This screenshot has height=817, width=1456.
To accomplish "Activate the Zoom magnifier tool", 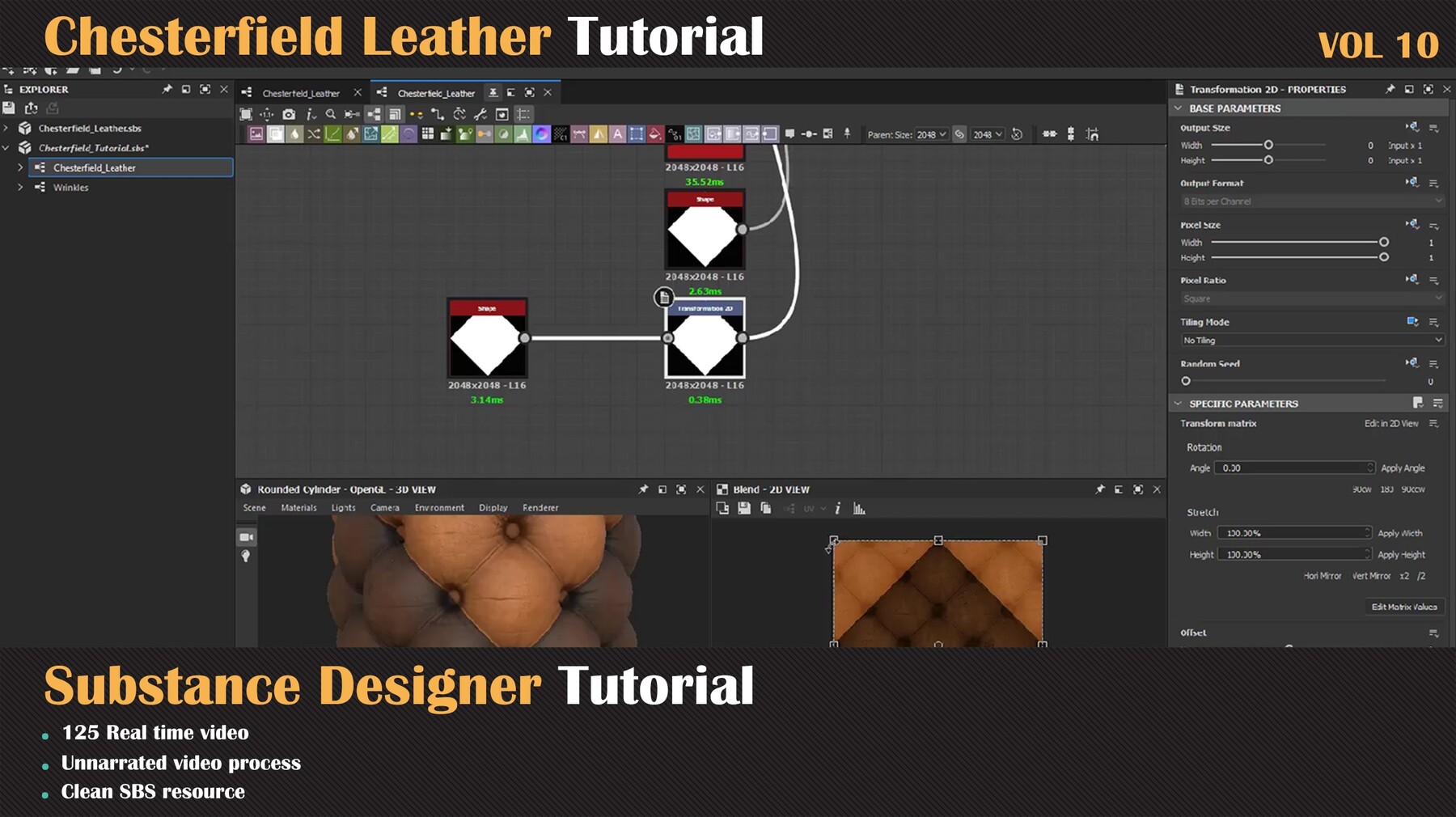I will (332, 115).
